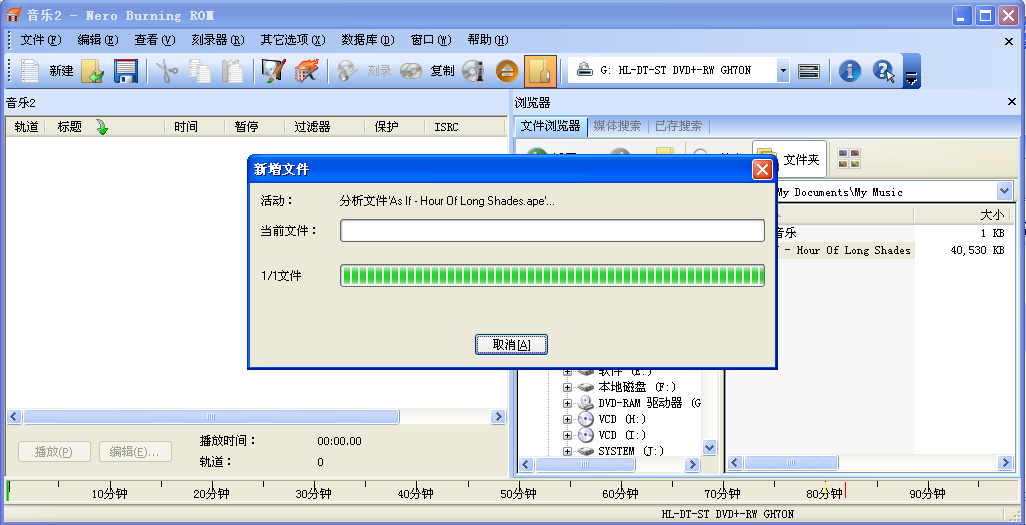Click the 当前文件 input field
1026x525 pixels.
point(552,230)
